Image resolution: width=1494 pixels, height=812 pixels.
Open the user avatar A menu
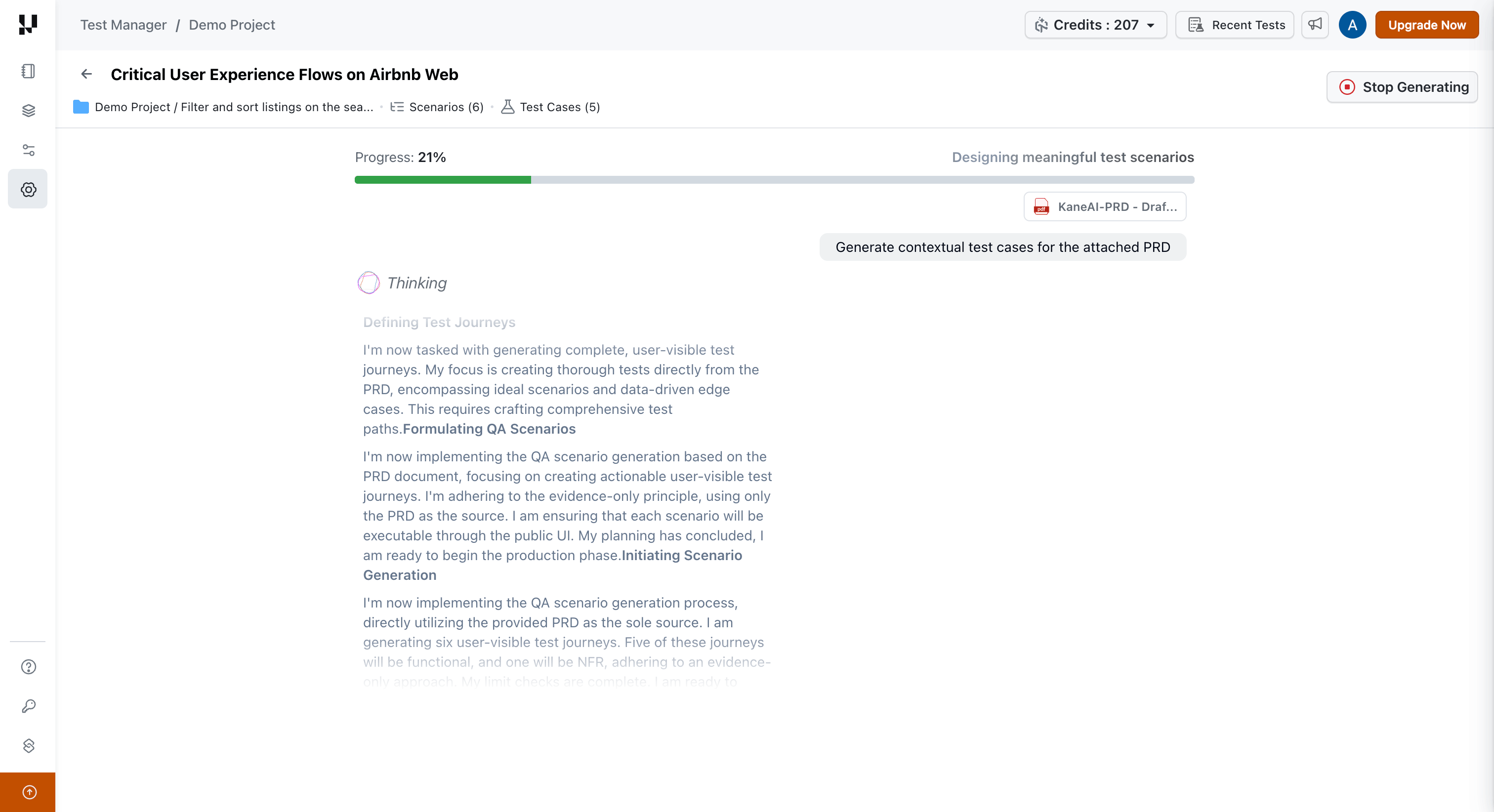1352,25
